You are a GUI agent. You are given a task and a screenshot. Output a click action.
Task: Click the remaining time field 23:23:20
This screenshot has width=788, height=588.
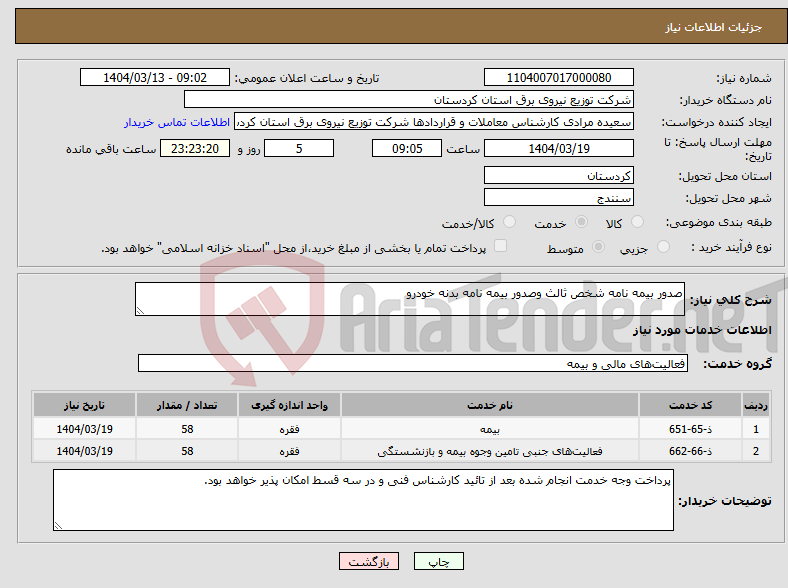click(195, 148)
